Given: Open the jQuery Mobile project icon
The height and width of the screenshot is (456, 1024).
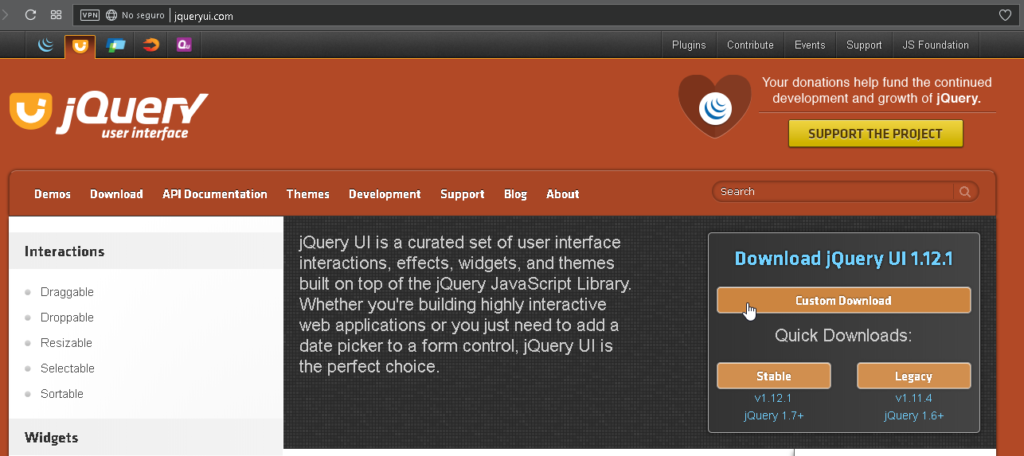Looking at the screenshot, I should [116, 45].
